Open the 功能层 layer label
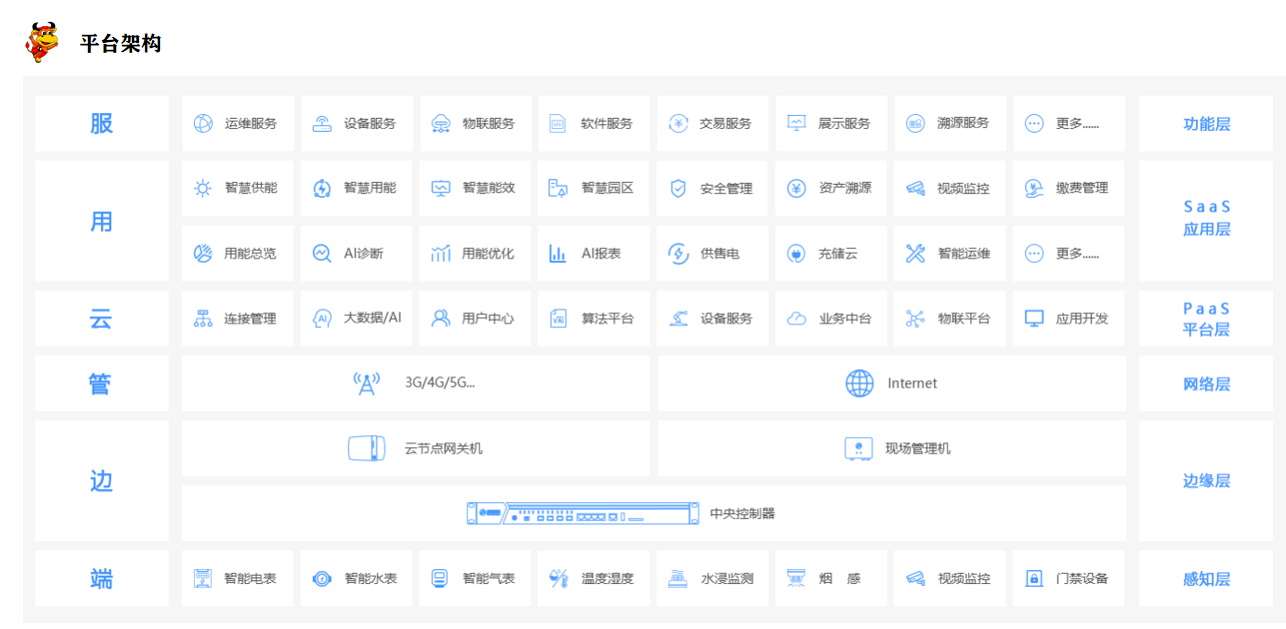Screen dimensions: 1286x629 tap(1206, 124)
